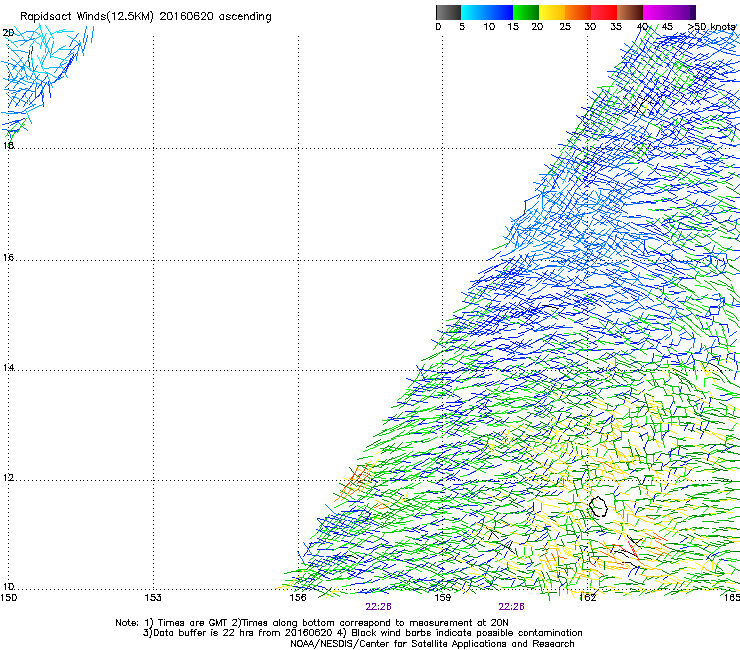Image resolution: width=740 pixels, height=650 pixels.
Task: Click the '150' longitude axis label
Action: pyautogui.click(x=8, y=598)
